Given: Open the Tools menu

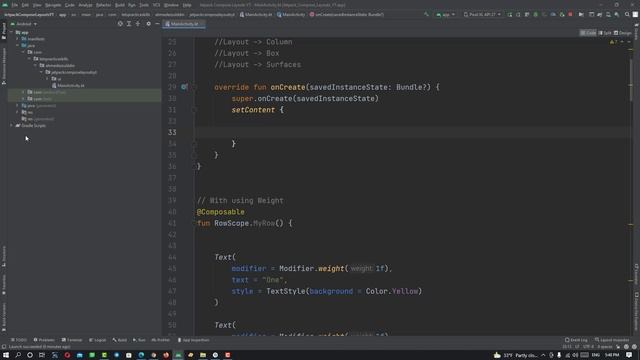Looking at the screenshot, I should point(144,5).
